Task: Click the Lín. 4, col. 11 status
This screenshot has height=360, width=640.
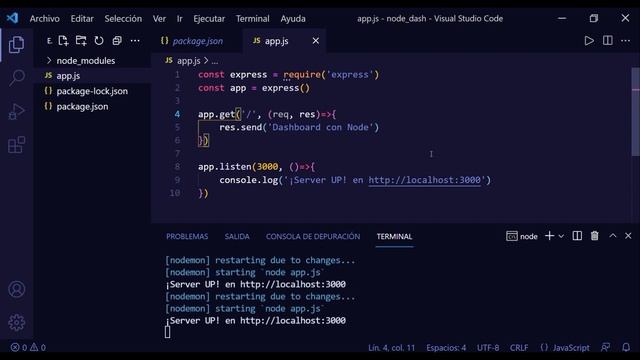Action: (391, 348)
